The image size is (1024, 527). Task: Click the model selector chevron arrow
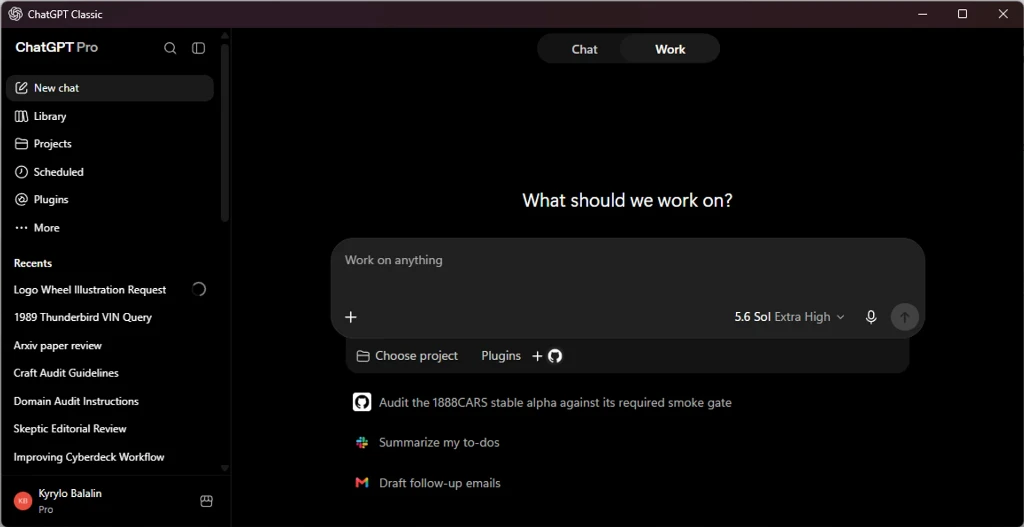click(840, 317)
